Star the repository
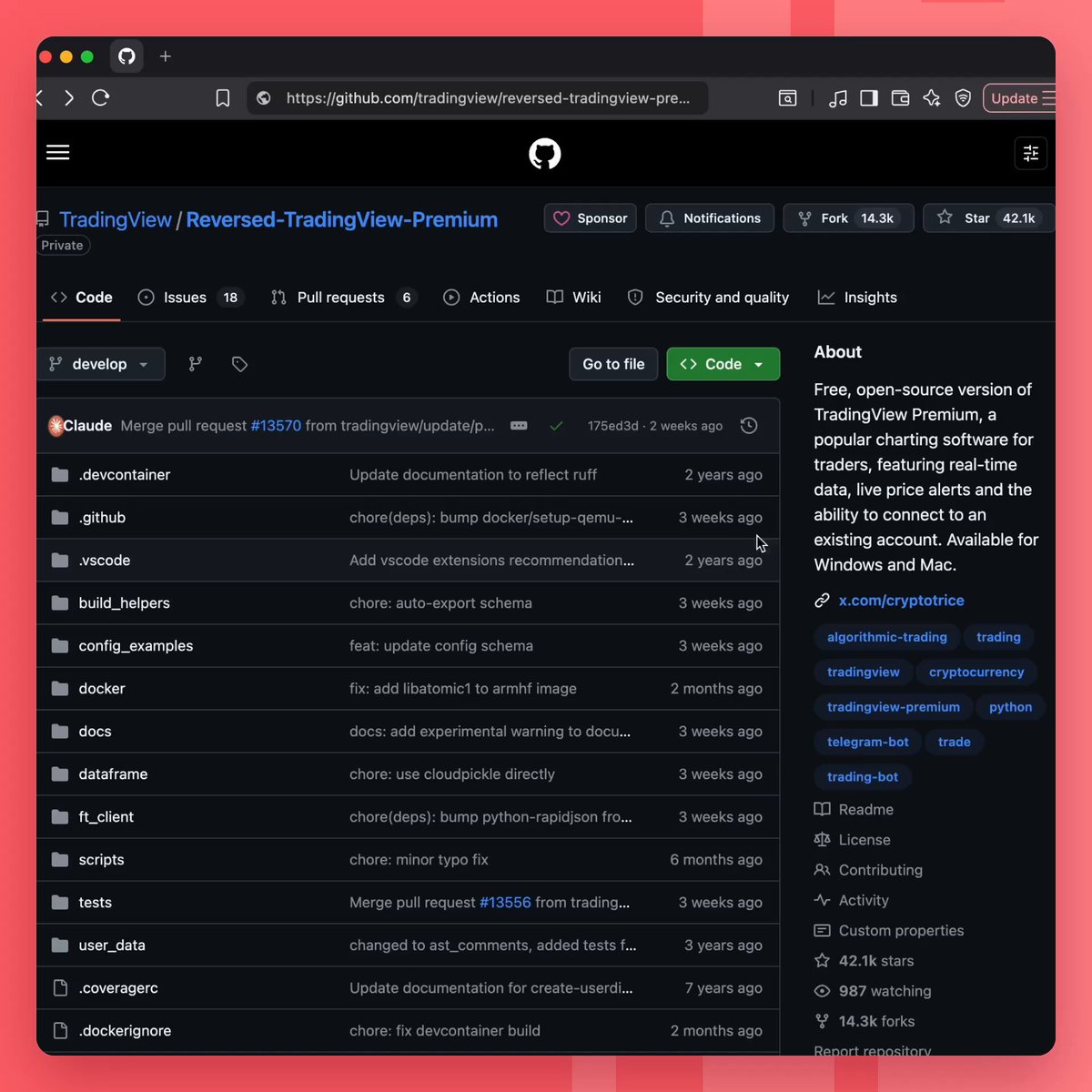 (988, 218)
